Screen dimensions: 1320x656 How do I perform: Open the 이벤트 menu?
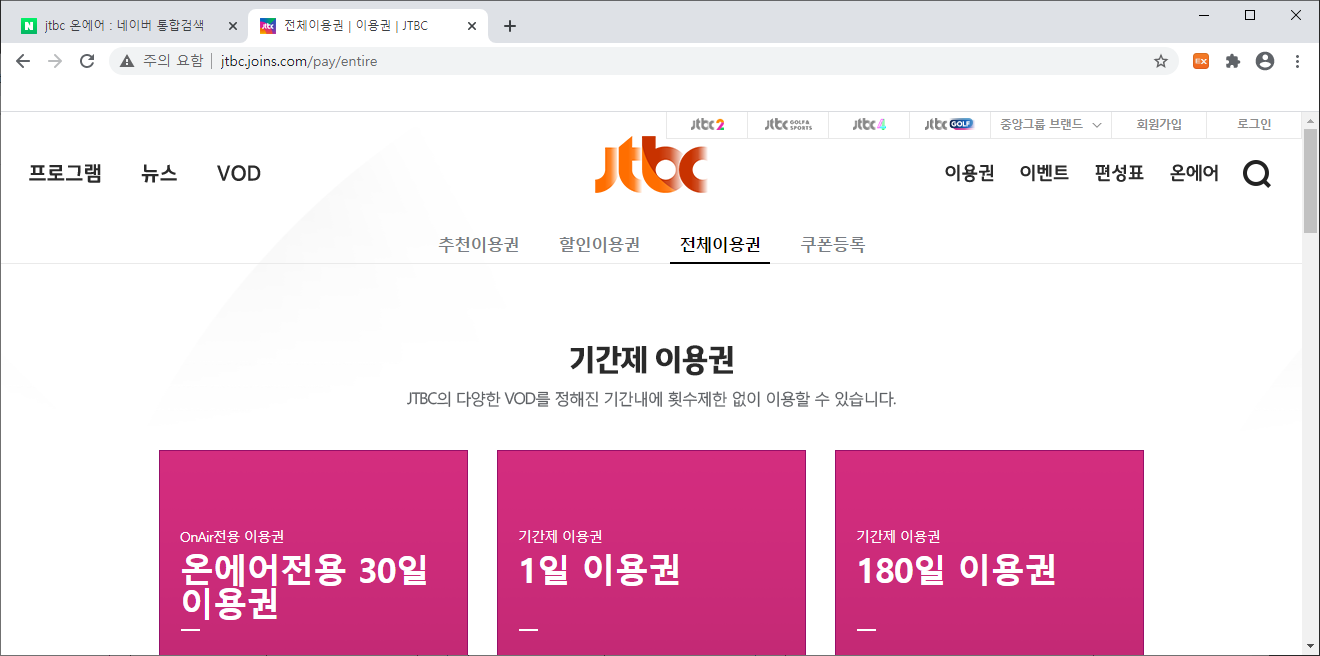click(1044, 173)
